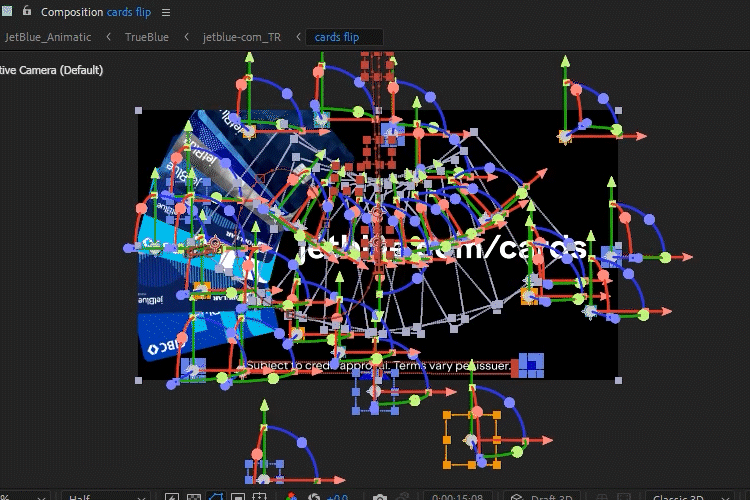Screen dimensions: 750x500
Task: Click the red X-axis arrow of far-right gizmo
Action: pos(687,257)
